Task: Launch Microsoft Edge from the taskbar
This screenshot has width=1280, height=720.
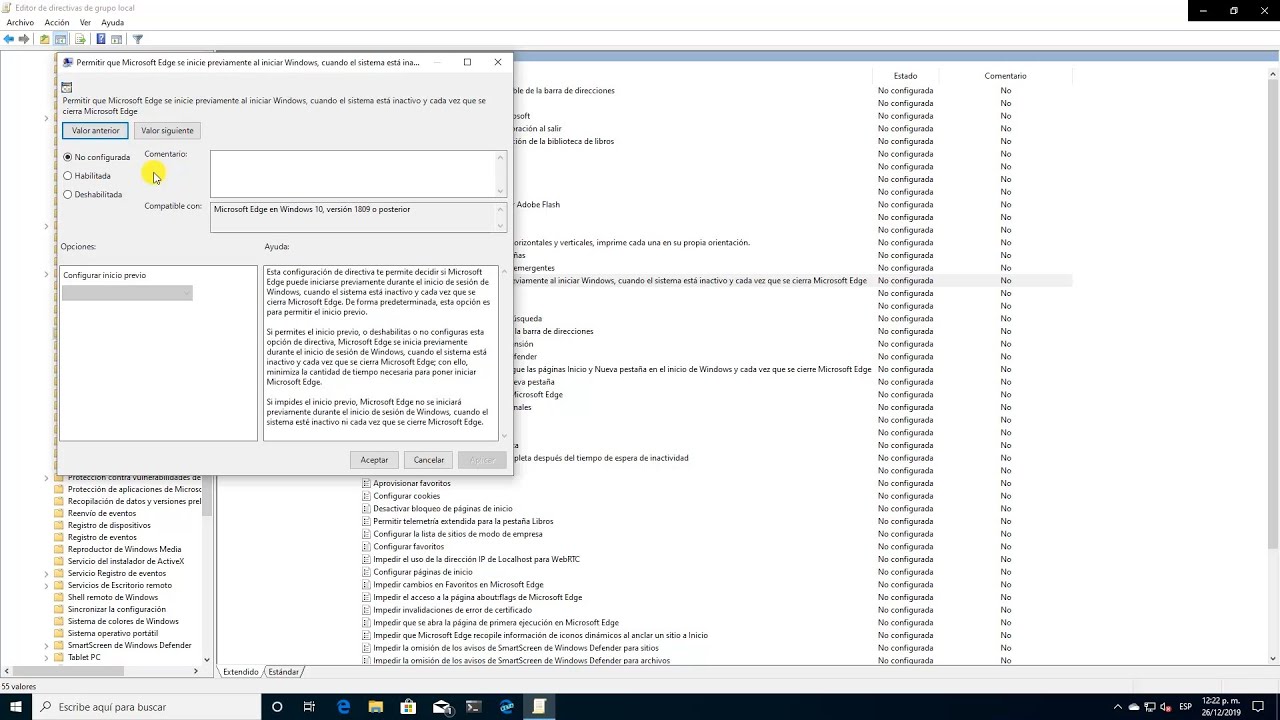Action: [x=344, y=707]
